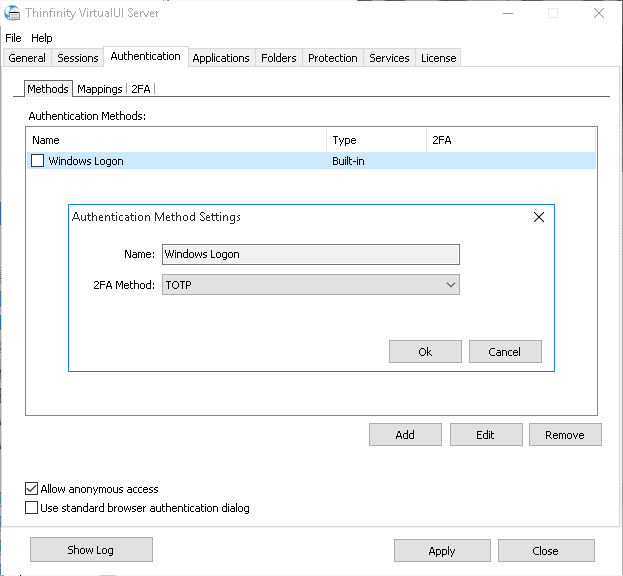
Task: Click the Show Log button
Action: tap(91, 550)
